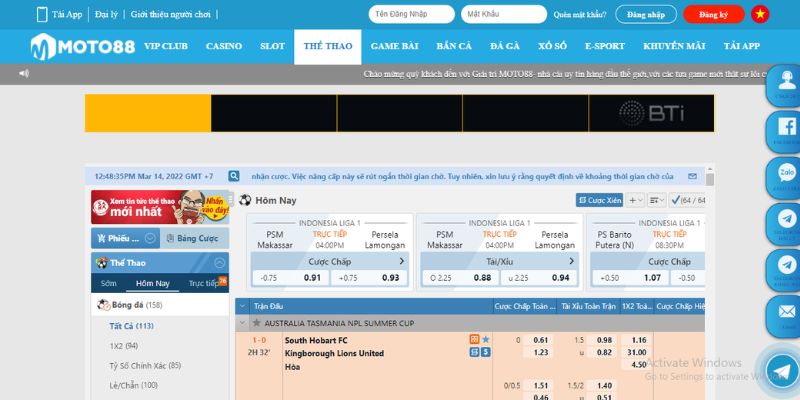Open the blue statistics icon for Kingborough Lions United
This screenshot has height=400, width=800.
coord(474,352)
